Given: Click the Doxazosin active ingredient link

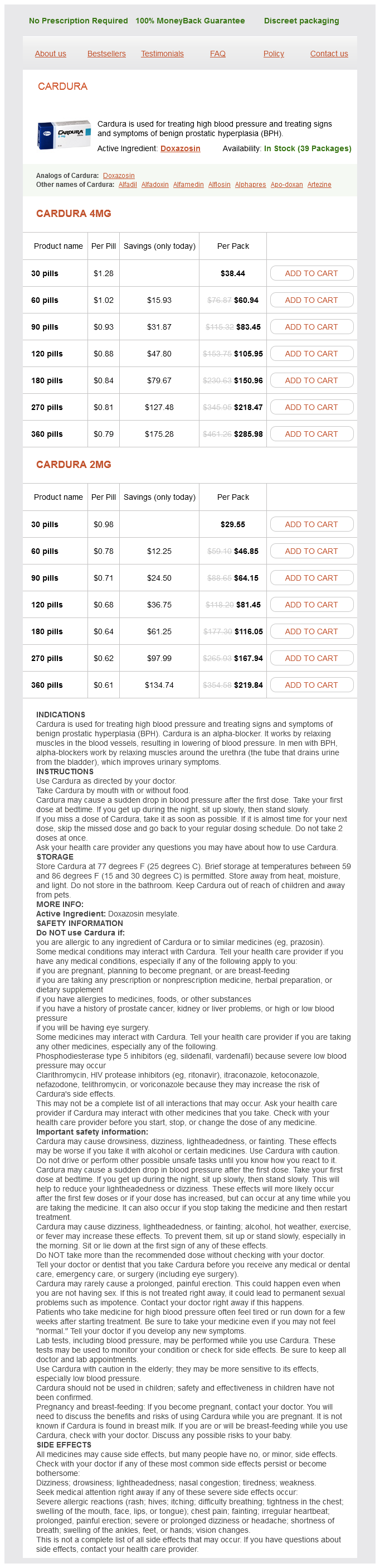Looking at the screenshot, I should tap(180, 148).
